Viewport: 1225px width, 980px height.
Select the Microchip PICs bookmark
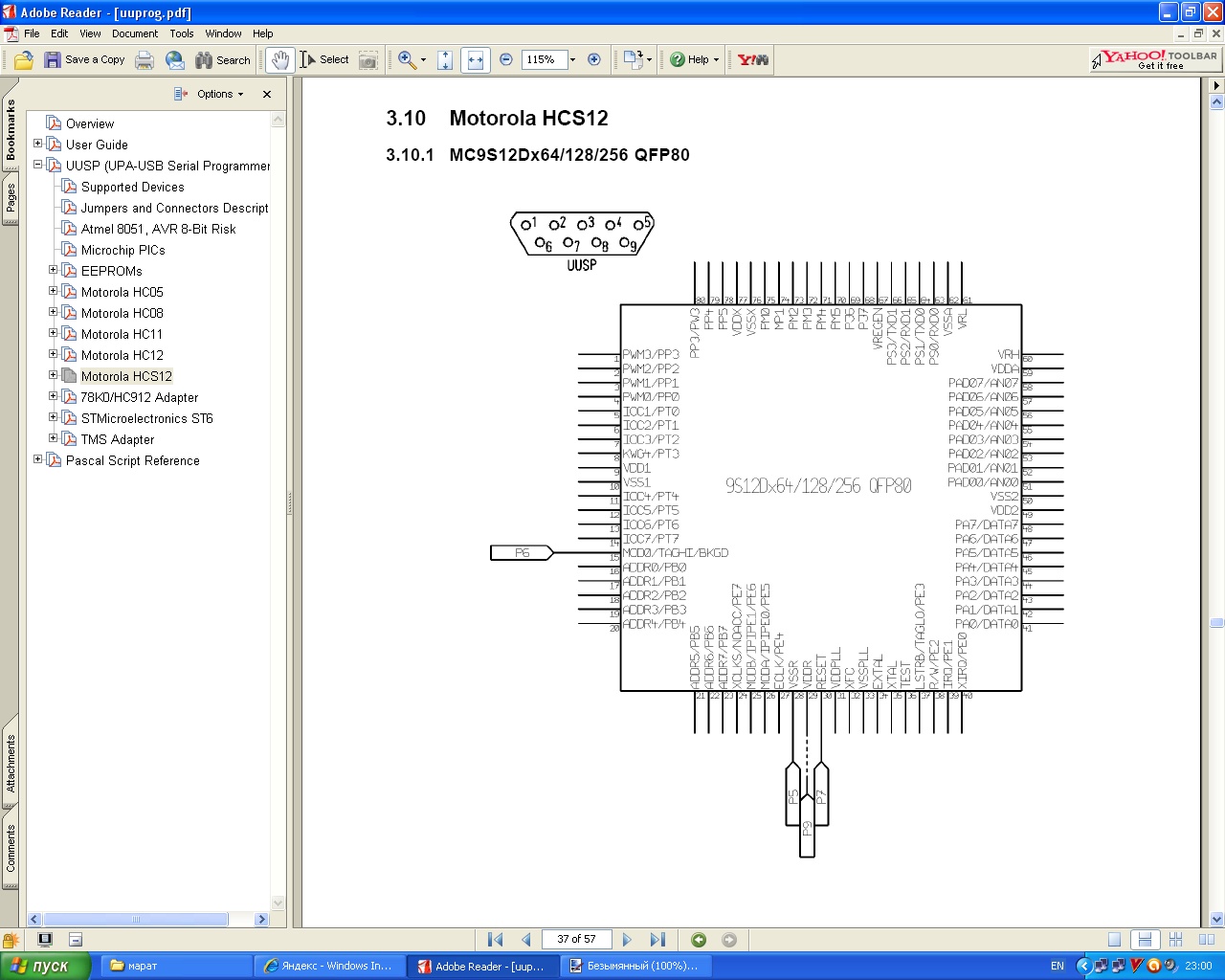(122, 250)
